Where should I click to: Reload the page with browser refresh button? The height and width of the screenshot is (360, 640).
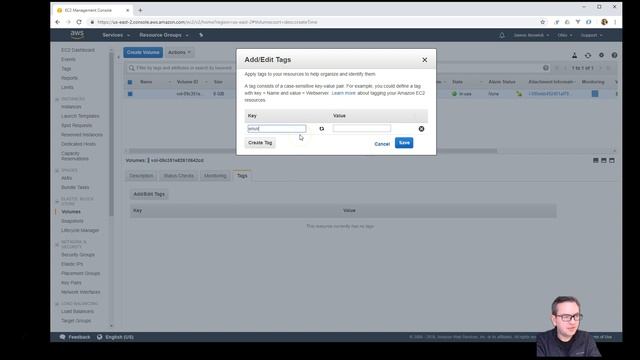coord(79,22)
